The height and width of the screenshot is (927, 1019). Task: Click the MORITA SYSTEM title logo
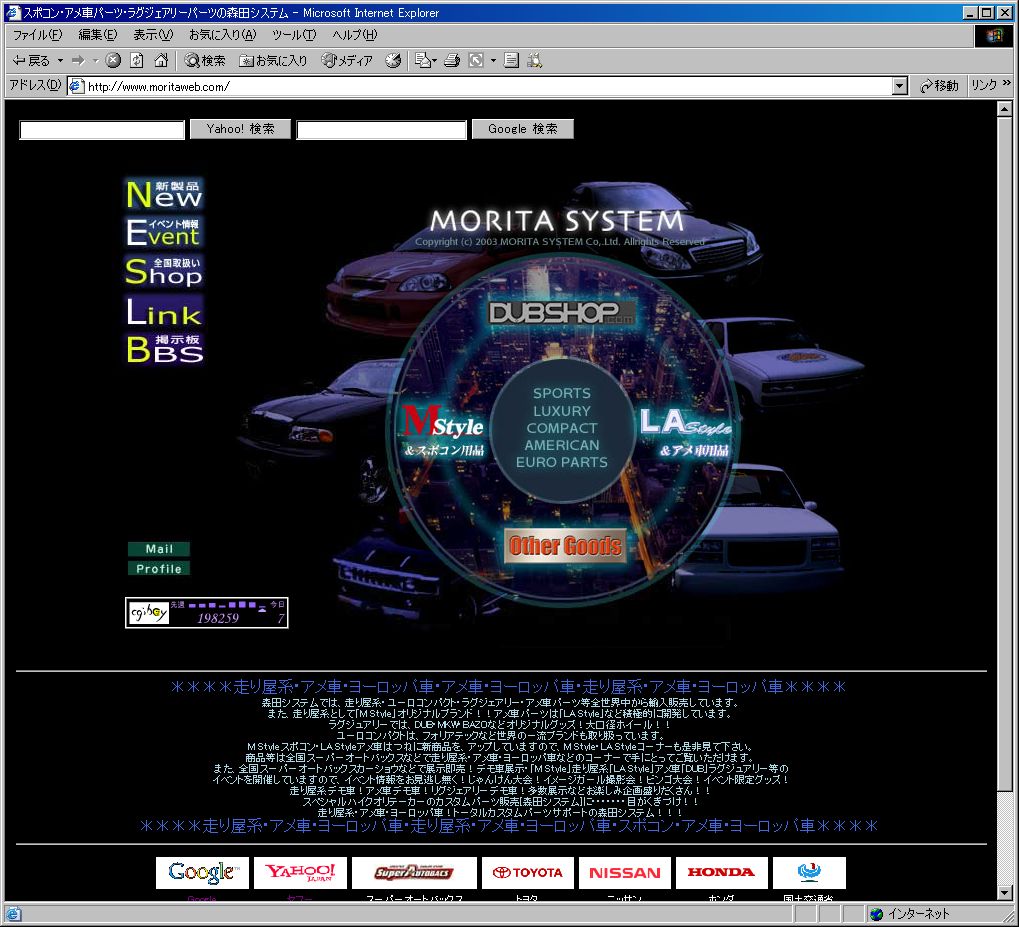point(557,221)
